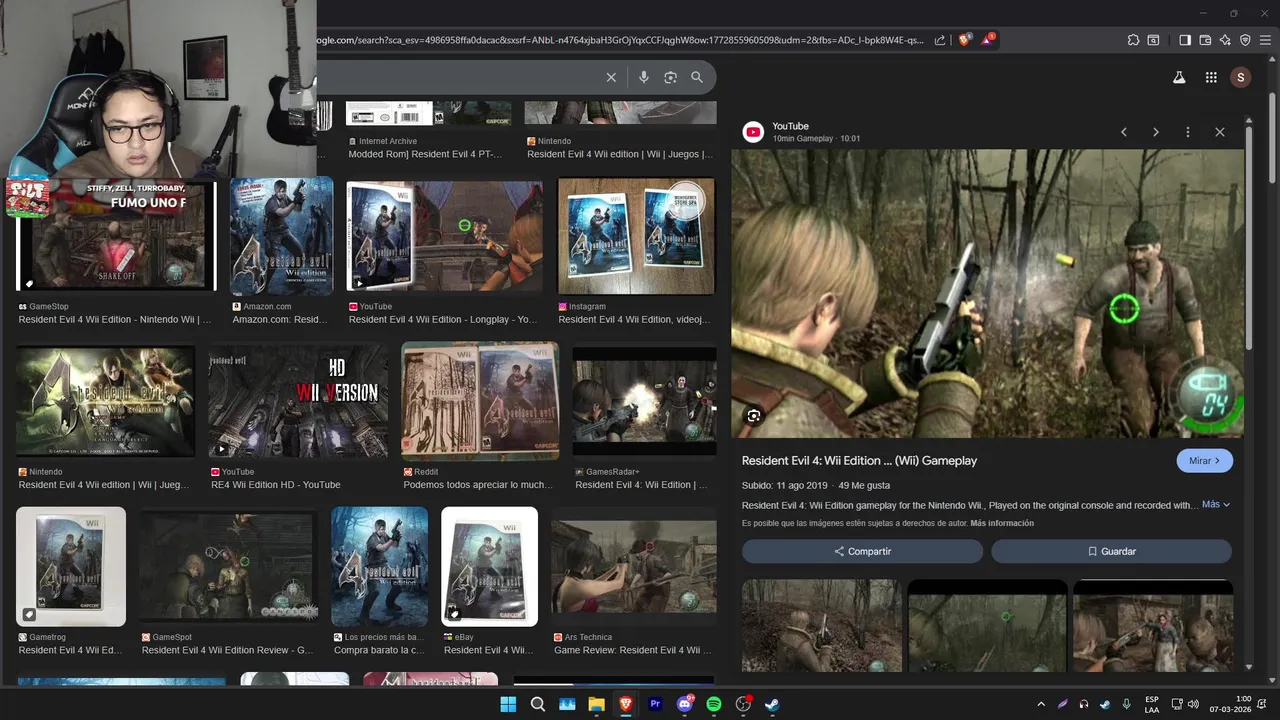Open Google Lens image search icon

[x=670, y=77]
